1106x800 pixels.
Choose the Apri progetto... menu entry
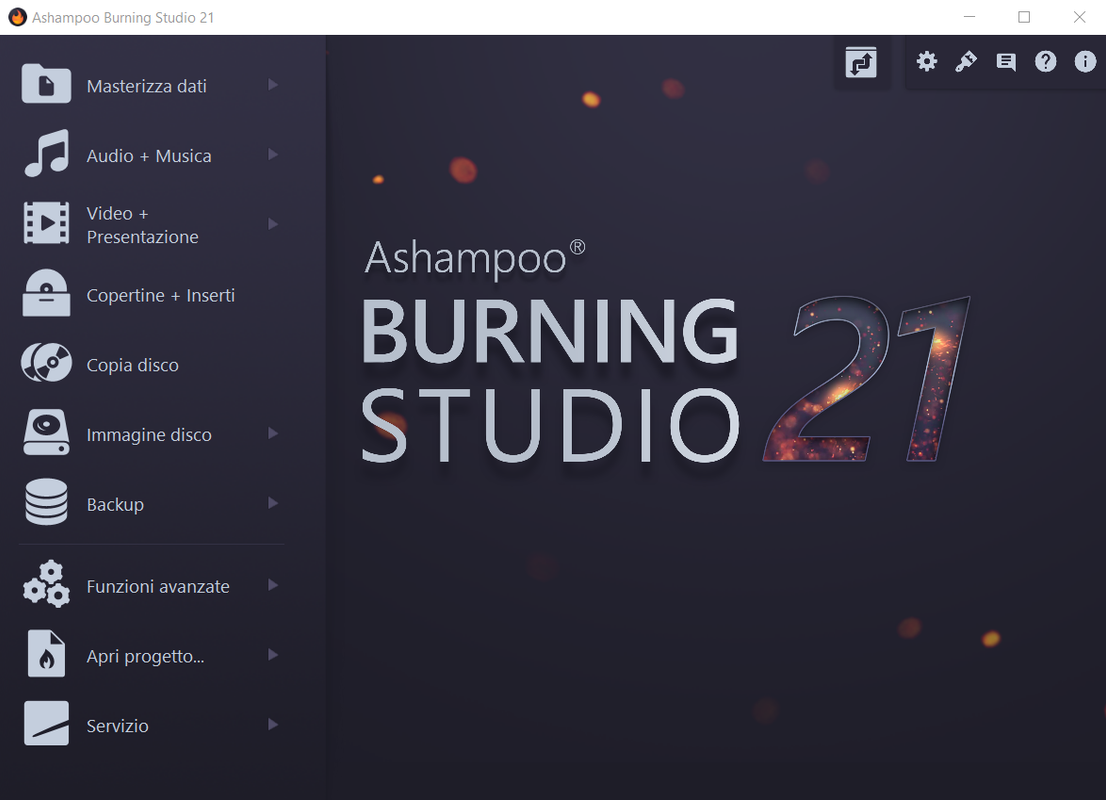pos(151,655)
